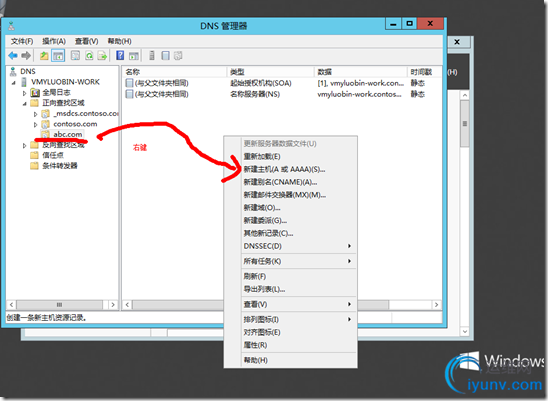548x401 pixels.
Task: Choose 新建主机(A 或 AAAA)(S)... from context menu
Action: tap(284, 169)
